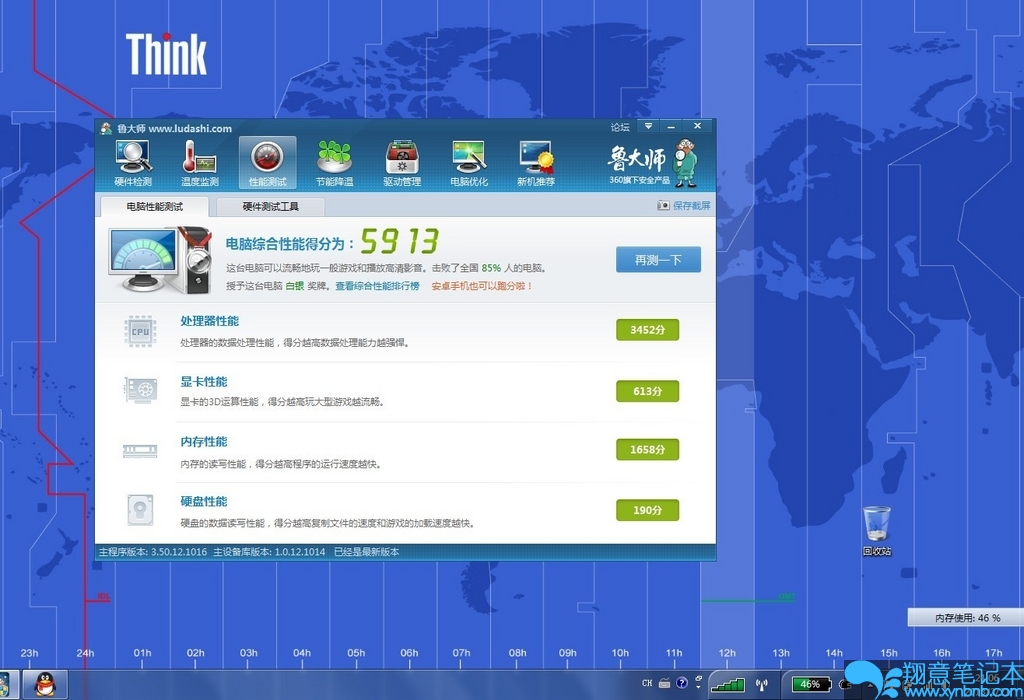
Task: Click the 电脑综合性能得分为 label
Action: 289,244
